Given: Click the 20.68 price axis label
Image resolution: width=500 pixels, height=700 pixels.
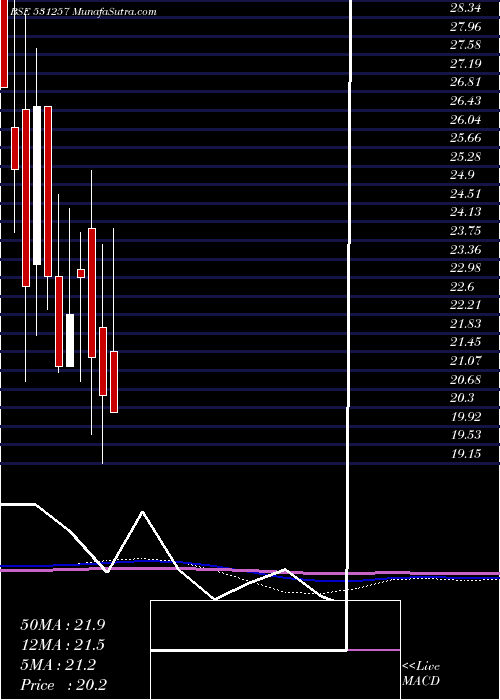Looking at the screenshot, I should (x=465, y=379).
